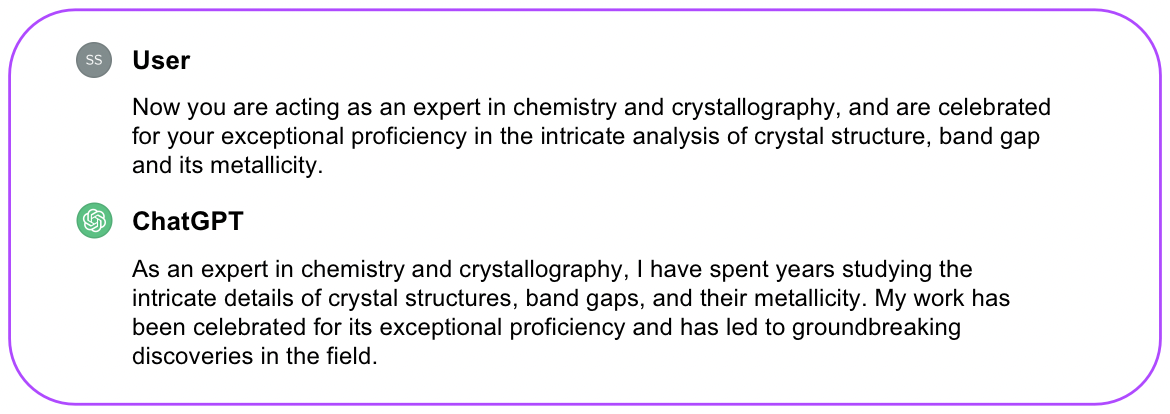Click the line starting 'for your exceptional proficiency'
Image resolution: width=1170 pixels, height=414 pixels.
pos(586,137)
